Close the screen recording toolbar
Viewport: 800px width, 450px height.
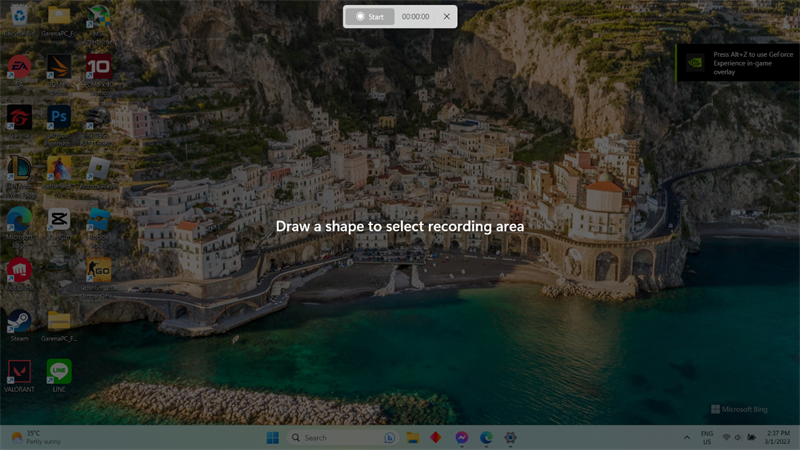coord(446,17)
